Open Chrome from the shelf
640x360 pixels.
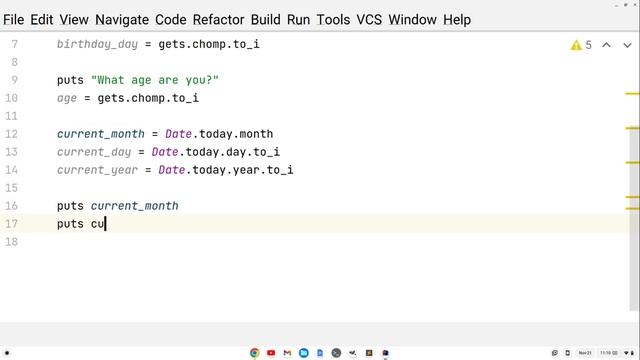[x=255, y=353]
